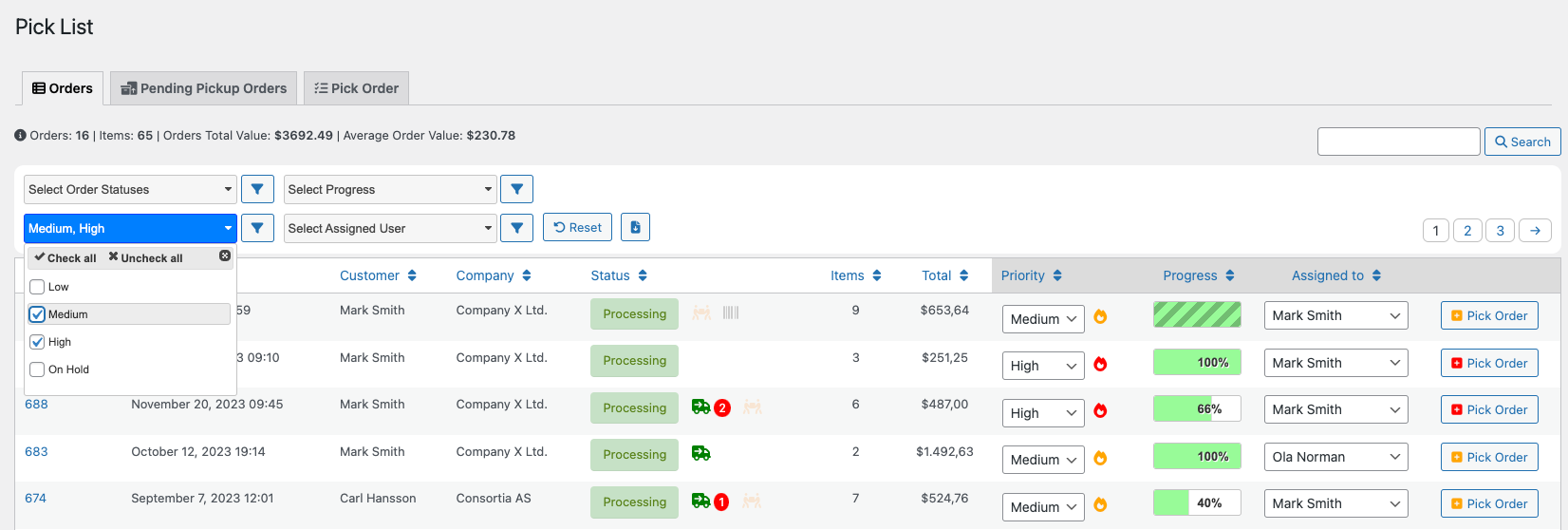Sort by the Priority column header
Viewport: 1568px width, 530px height.
coord(1032,275)
